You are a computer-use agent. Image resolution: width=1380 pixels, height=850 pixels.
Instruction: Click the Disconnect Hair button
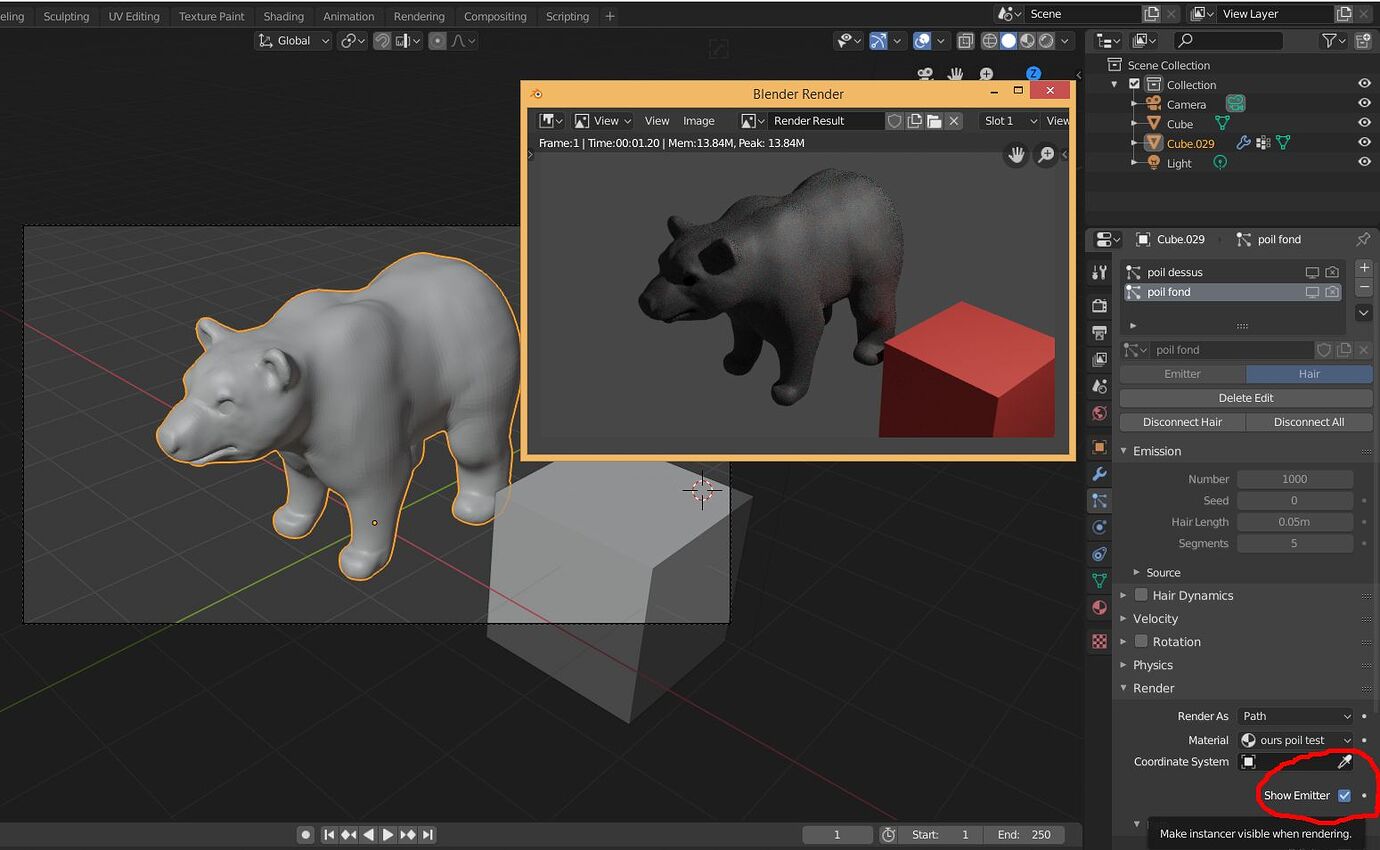coord(1182,422)
